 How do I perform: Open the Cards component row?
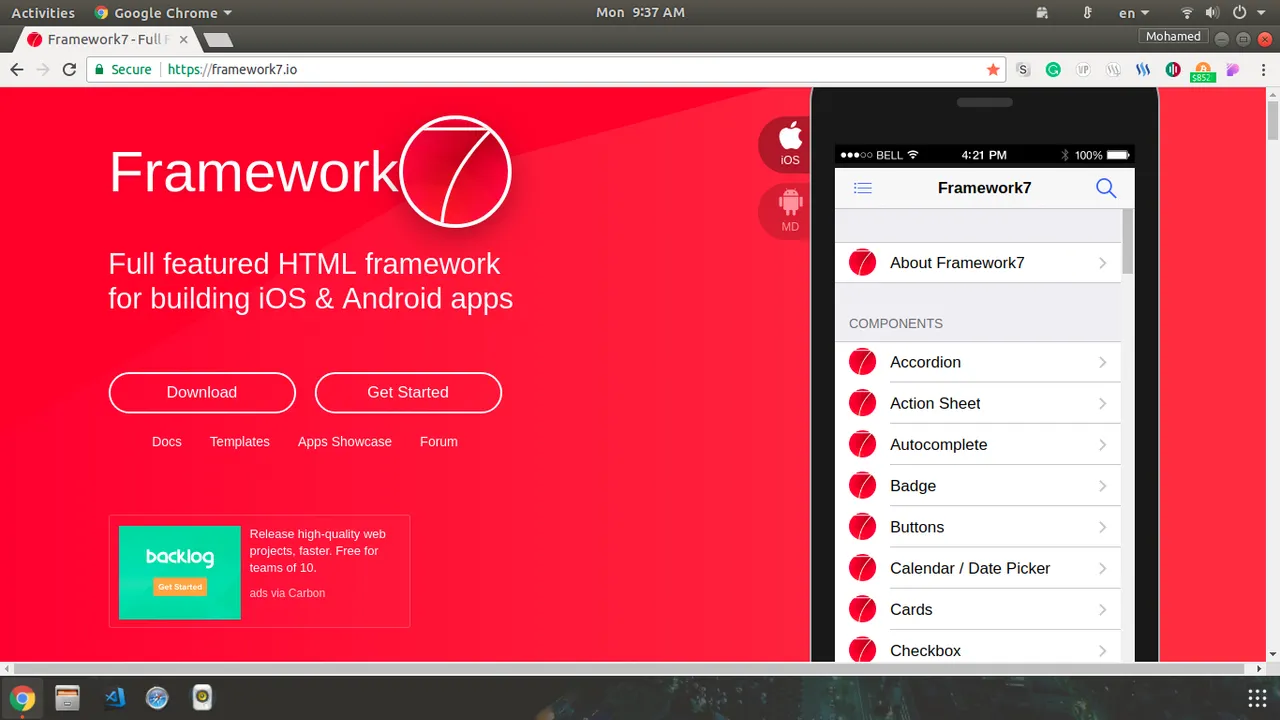point(978,609)
